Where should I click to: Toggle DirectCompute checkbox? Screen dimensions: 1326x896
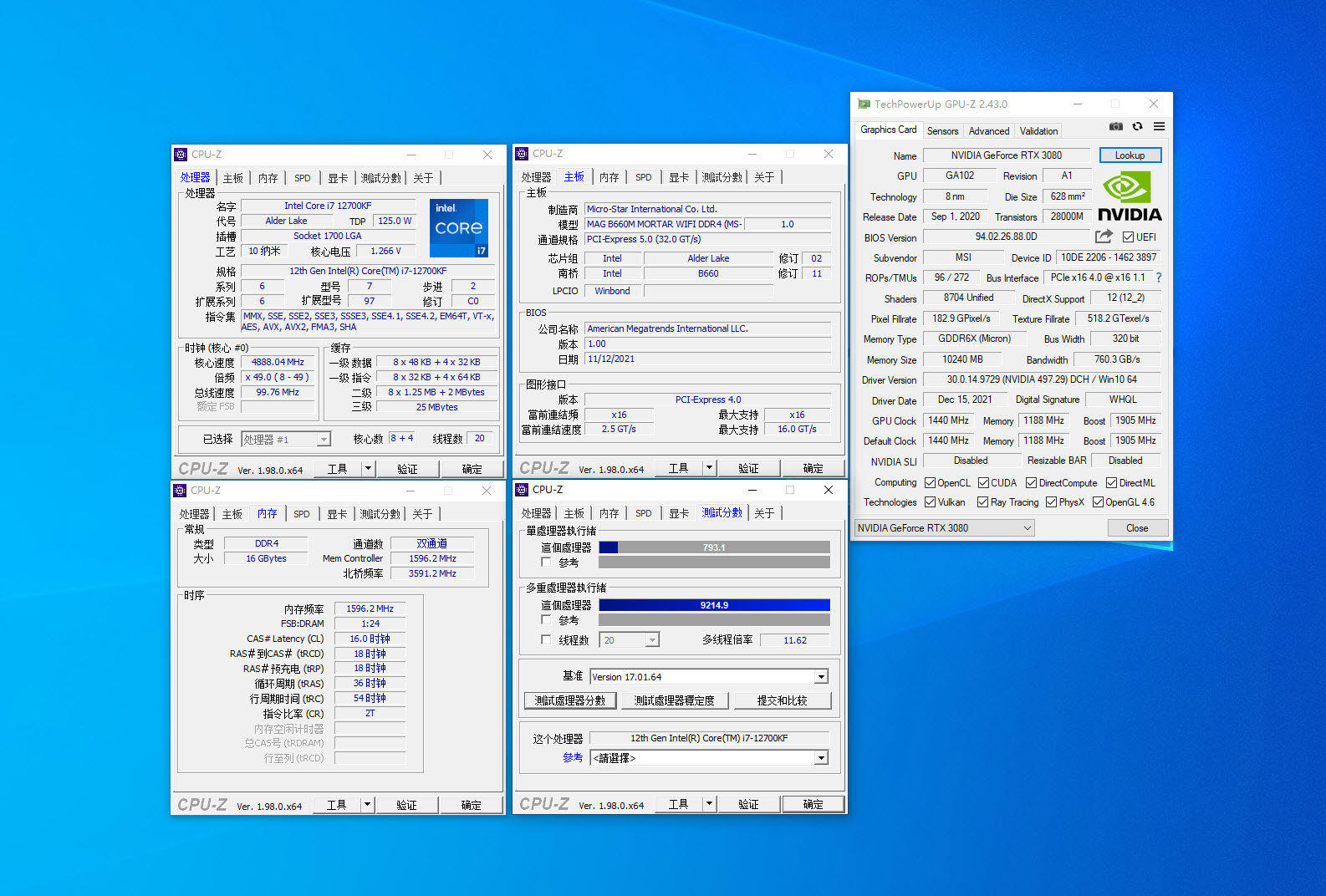coord(1031,483)
